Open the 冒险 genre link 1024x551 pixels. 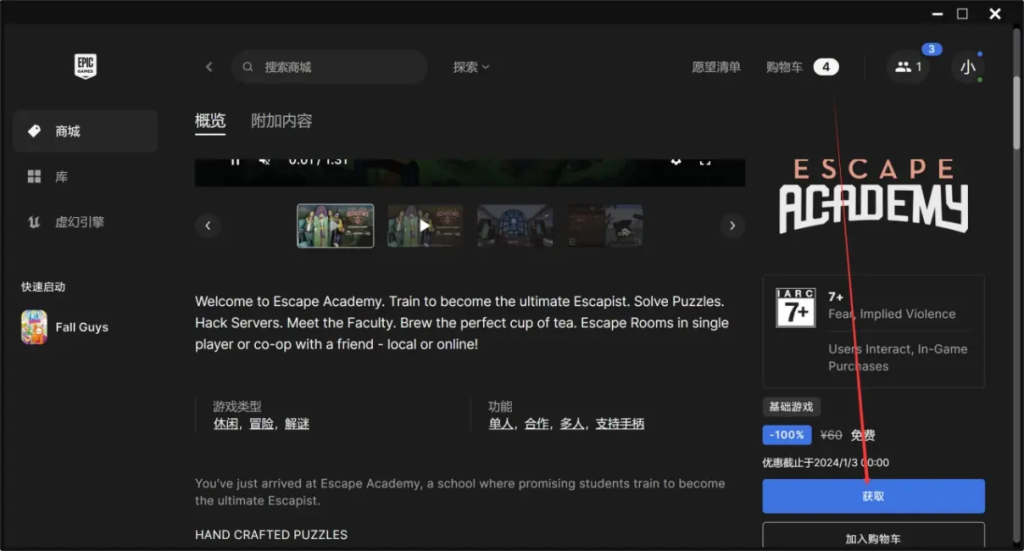pos(261,424)
